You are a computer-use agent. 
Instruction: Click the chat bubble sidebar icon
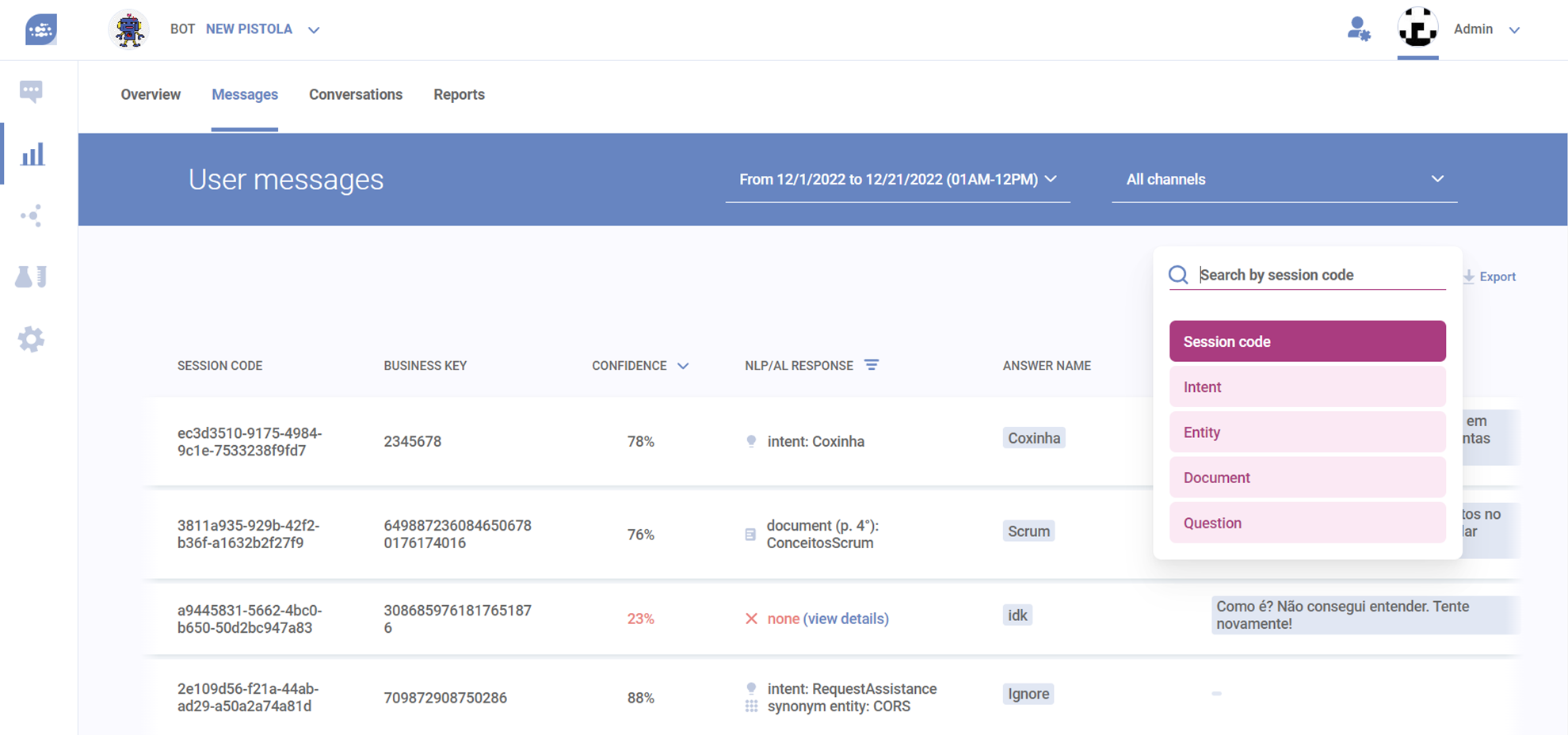(31, 91)
